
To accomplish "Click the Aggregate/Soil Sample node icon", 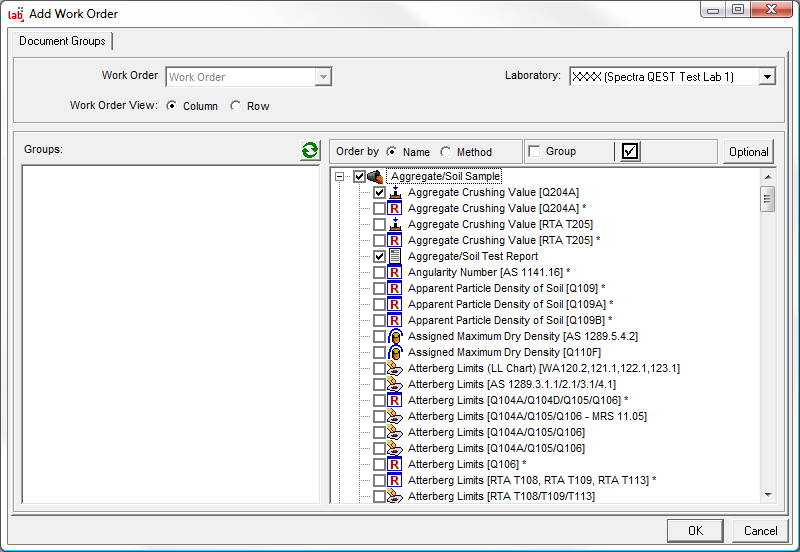I will click(x=376, y=177).
